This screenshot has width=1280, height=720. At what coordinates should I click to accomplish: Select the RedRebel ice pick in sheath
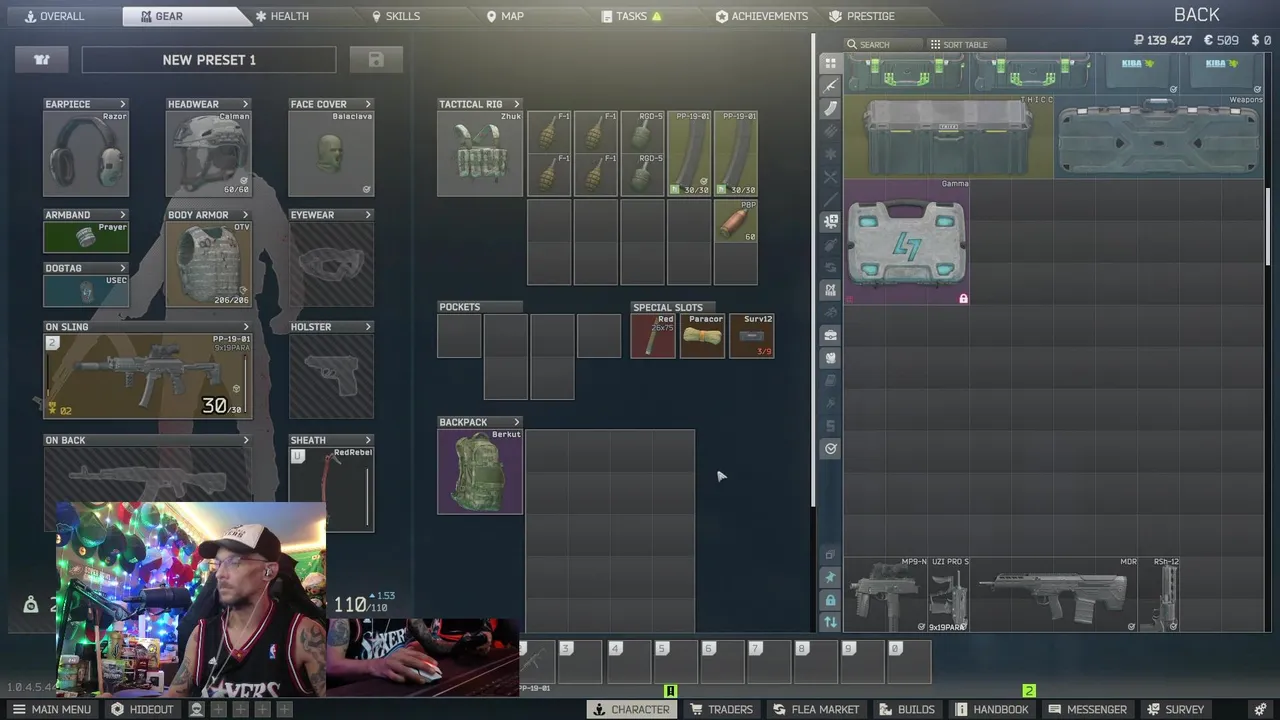coord(331,489)
